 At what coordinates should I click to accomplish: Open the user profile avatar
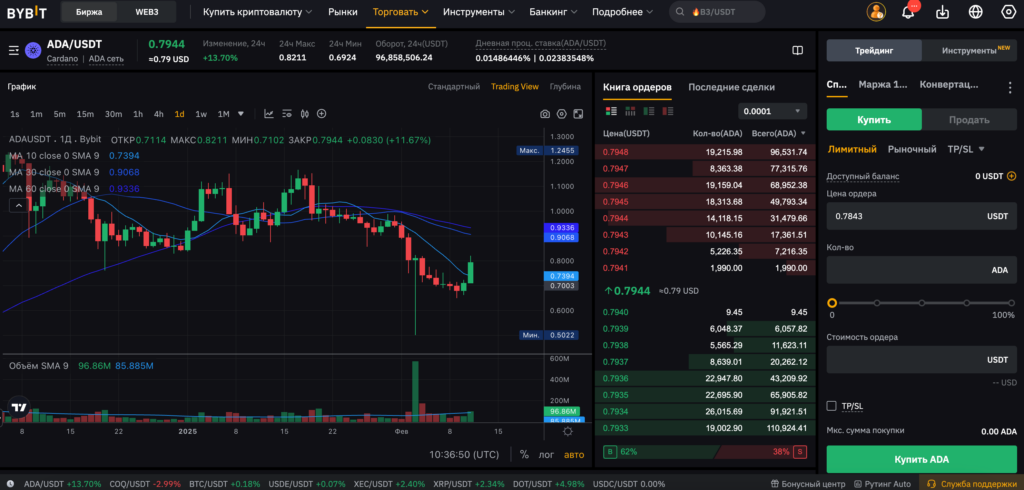(x=876, y=12)
